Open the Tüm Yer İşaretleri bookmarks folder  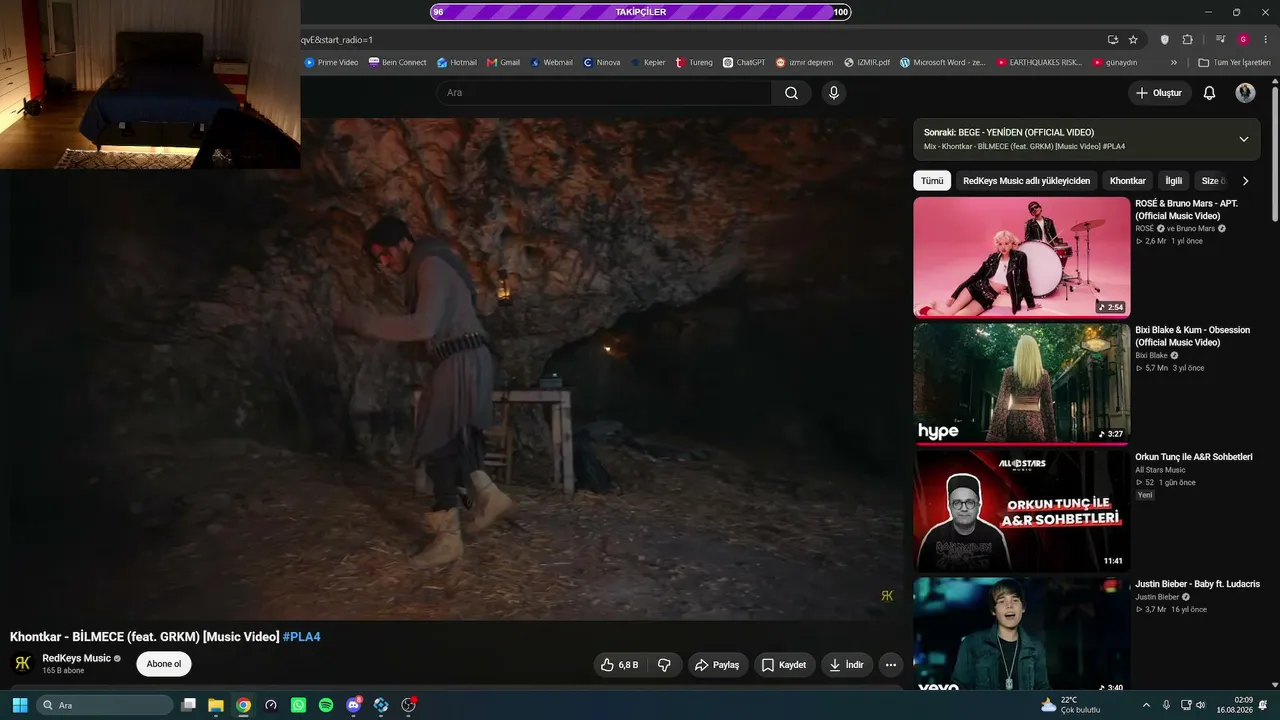1234,62
